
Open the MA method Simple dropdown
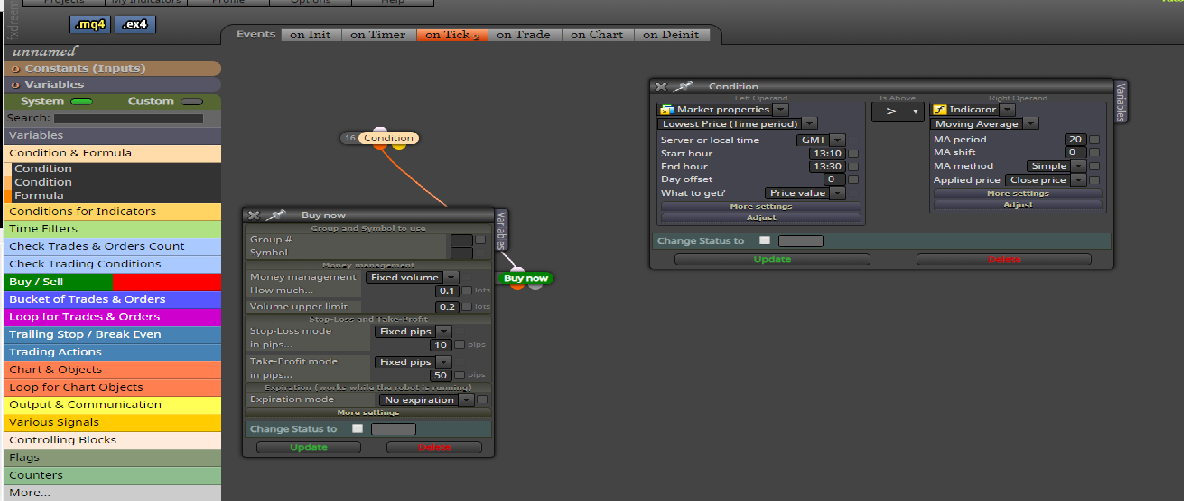click(1078, 166)
